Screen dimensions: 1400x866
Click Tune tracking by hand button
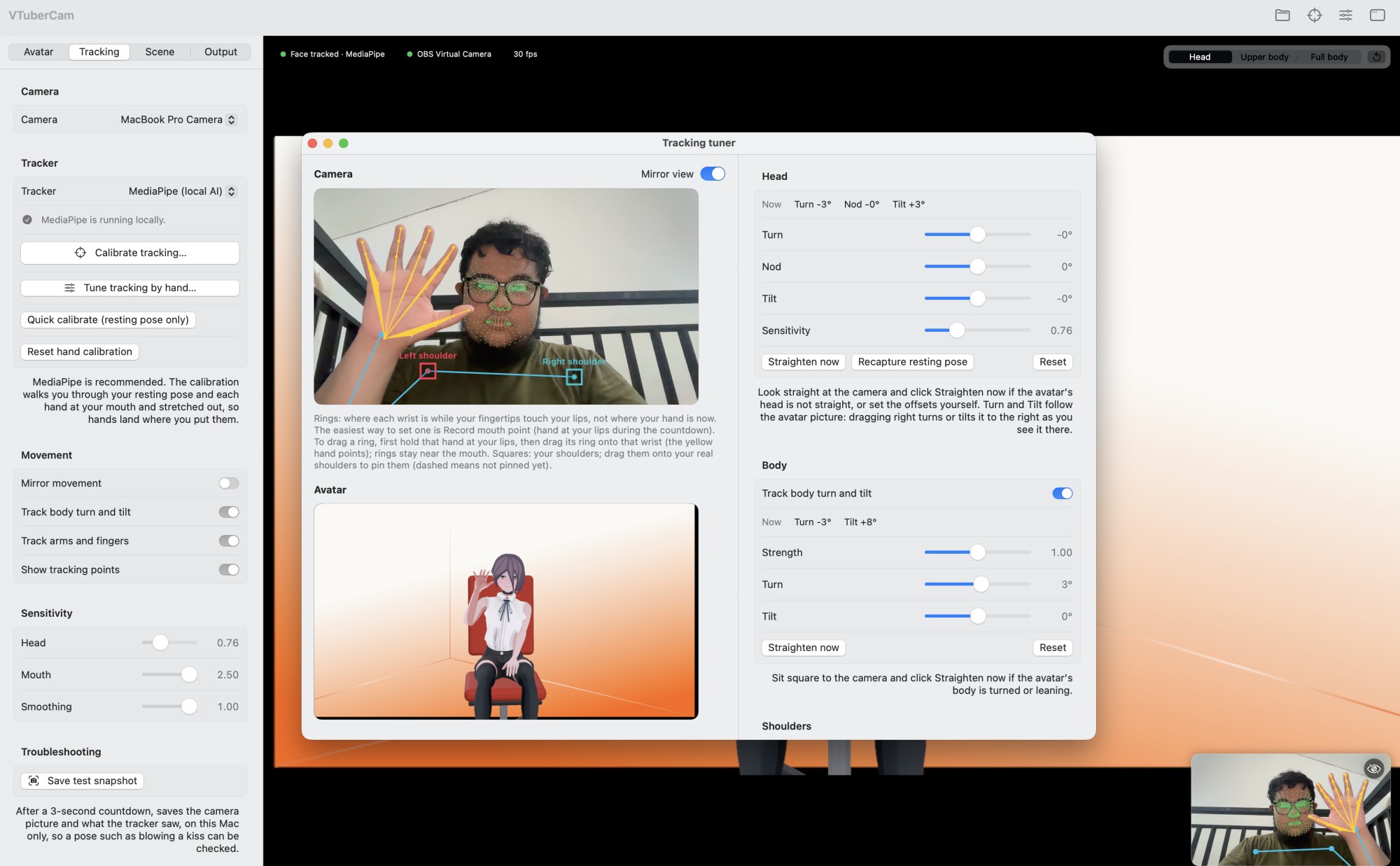click(x=130, y=288)
